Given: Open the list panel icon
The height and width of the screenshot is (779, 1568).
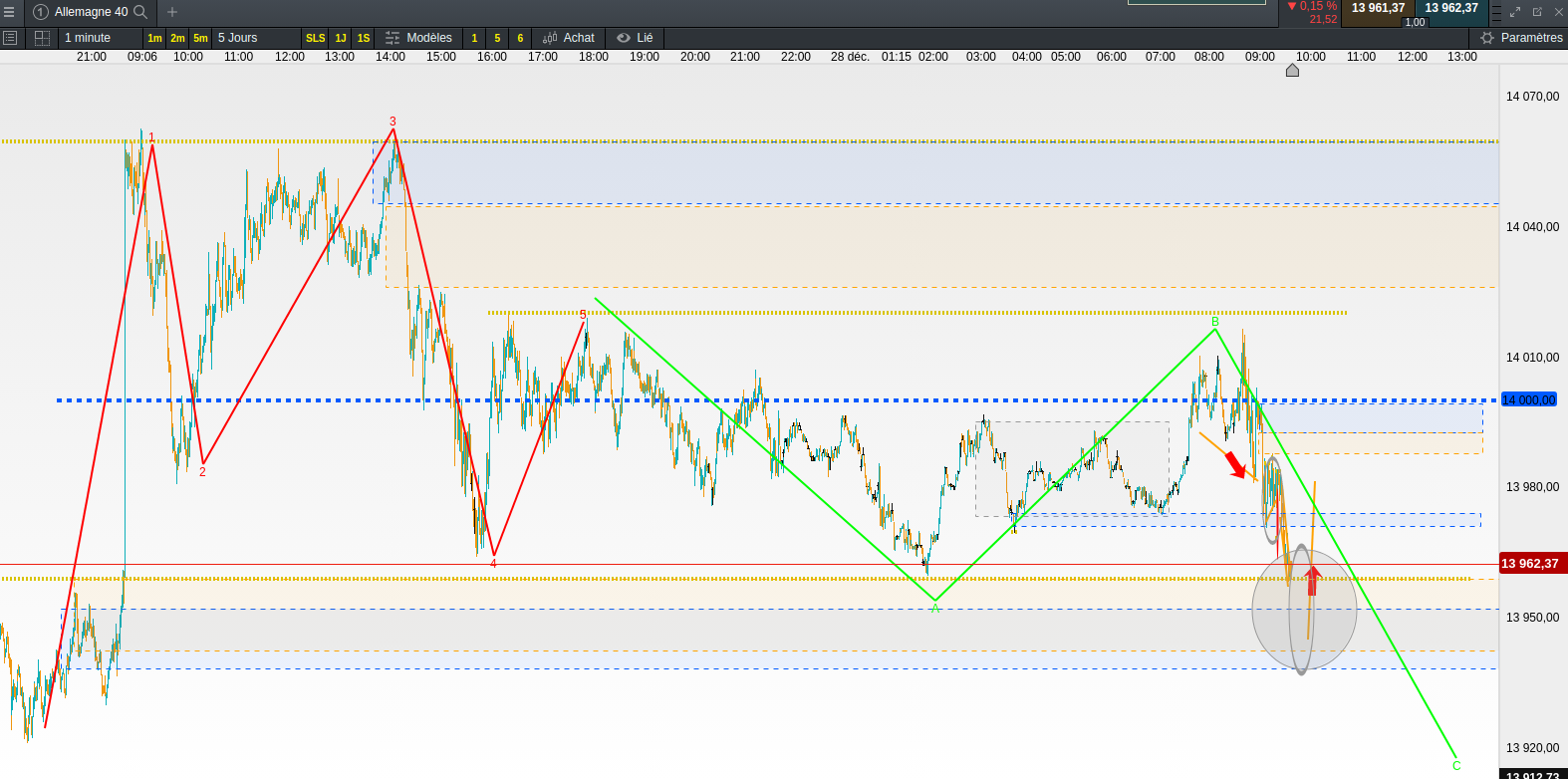Looking at the screenshot, I should pos(10,38).
